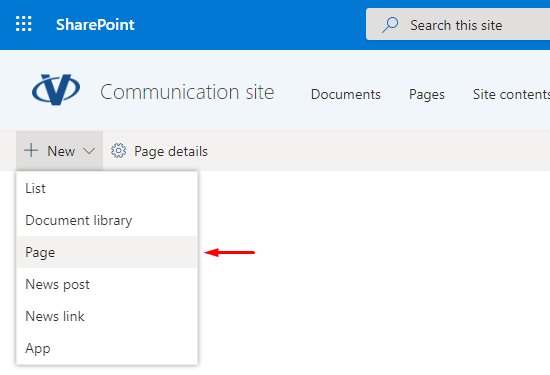Viewport: 550px width, 375px height.
Task: Click the SharePoint header label
Action: click(x=95, y=25)
